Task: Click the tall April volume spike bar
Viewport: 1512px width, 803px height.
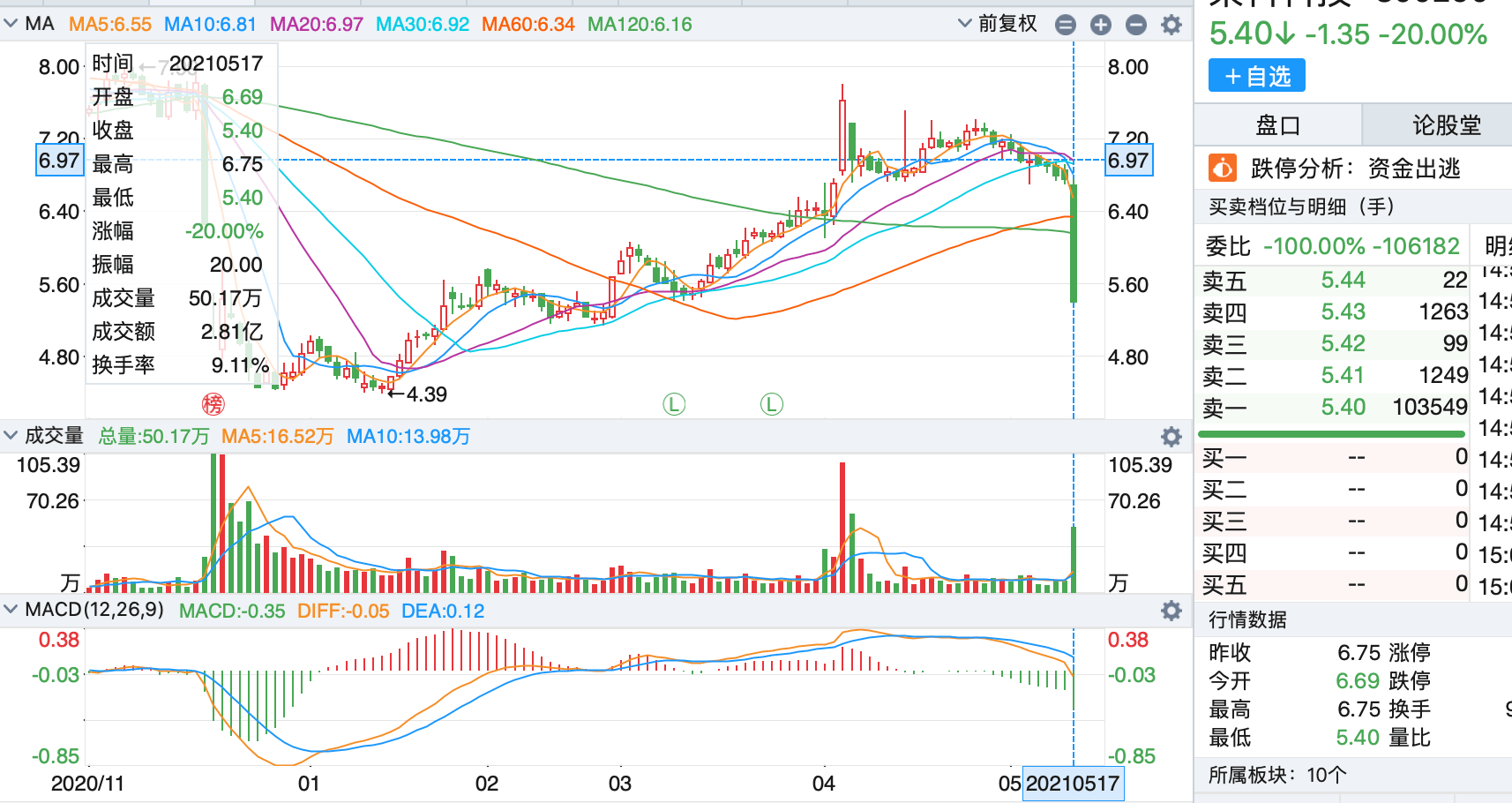Action: 842,527
